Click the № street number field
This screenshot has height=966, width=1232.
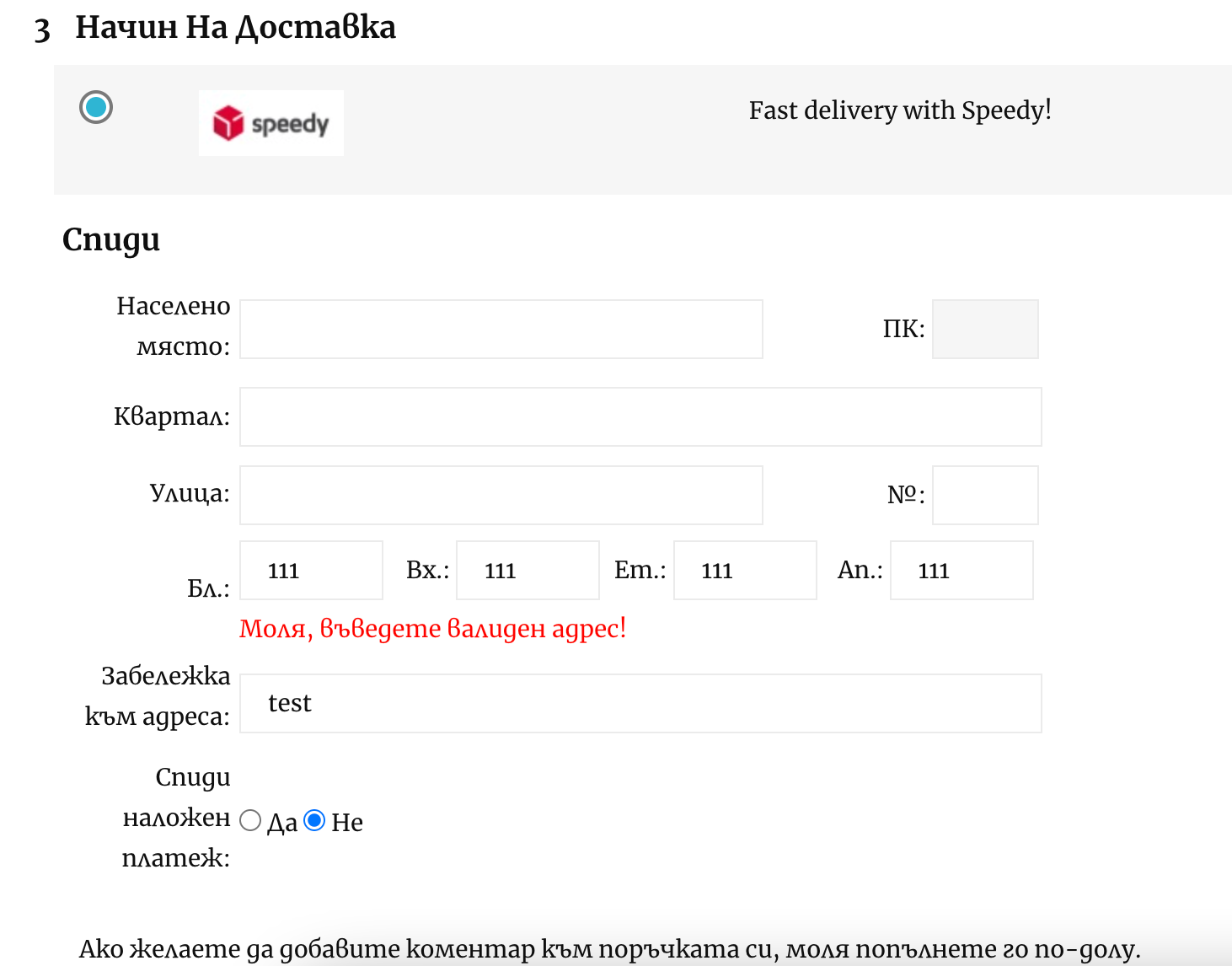[x=984, y=495]
